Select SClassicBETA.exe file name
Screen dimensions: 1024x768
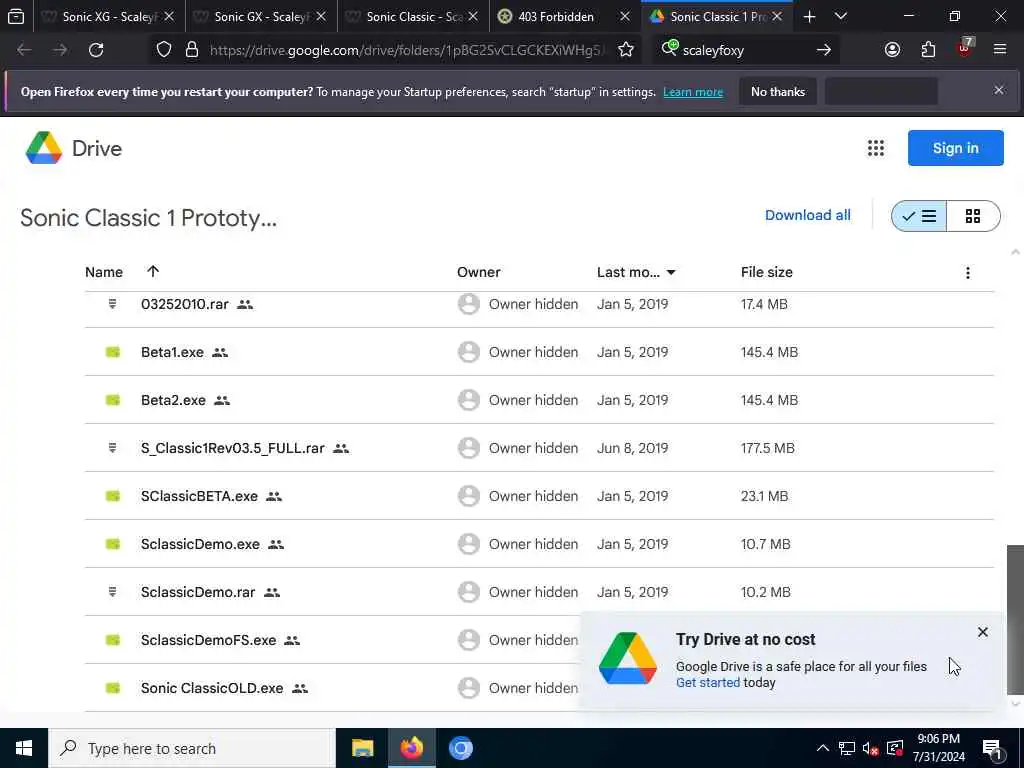coord(199,496)
